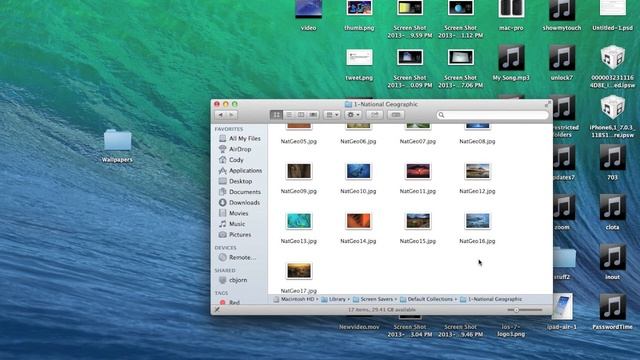The height and width of the screenshot is (360, 640).
Task: Open Documents from the sidebar
Action: click(x=240, y=191)
